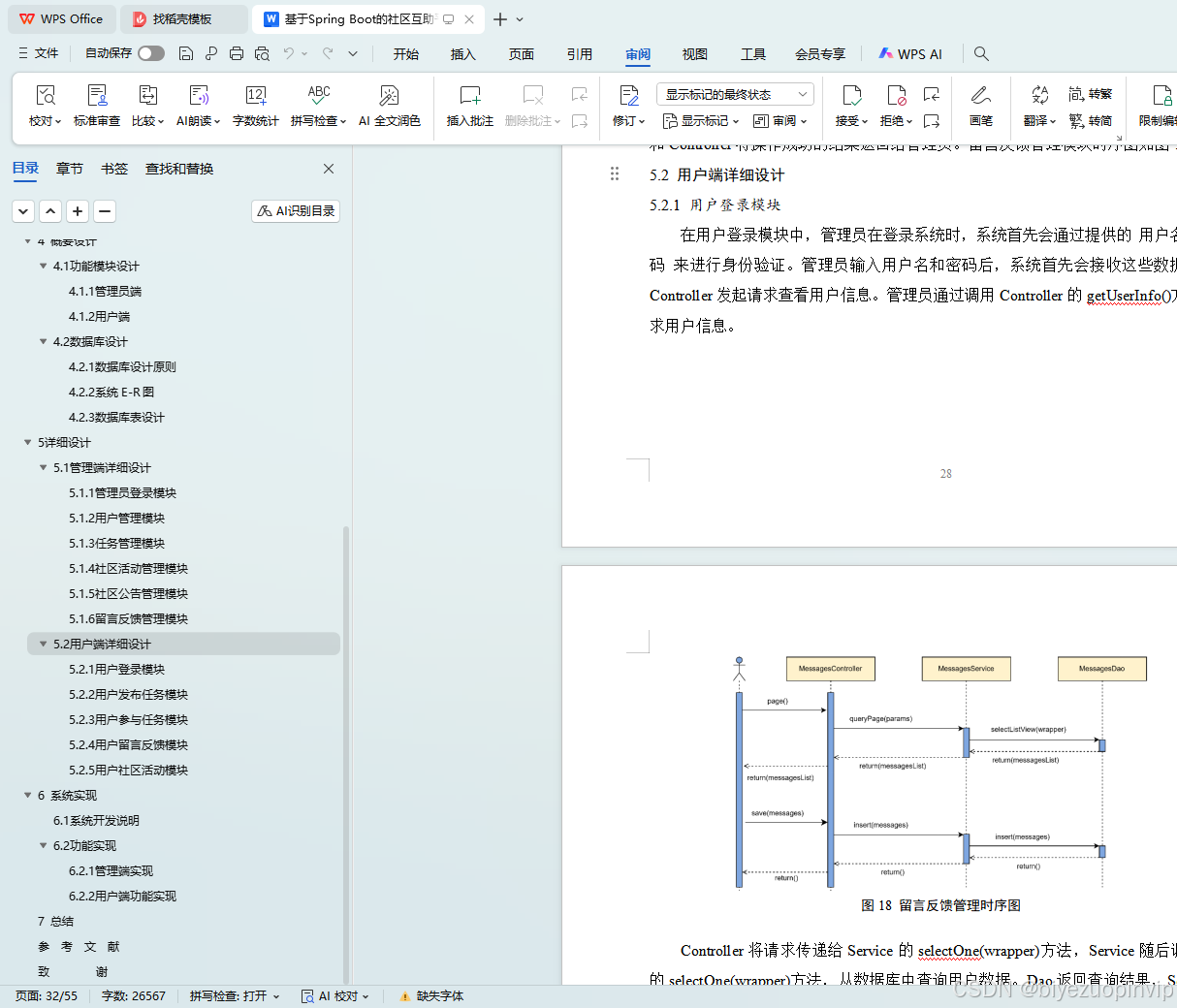
Task: Switch to the 开始 ribbon tab
Action: pyautogui.click(x=406, y=54)
